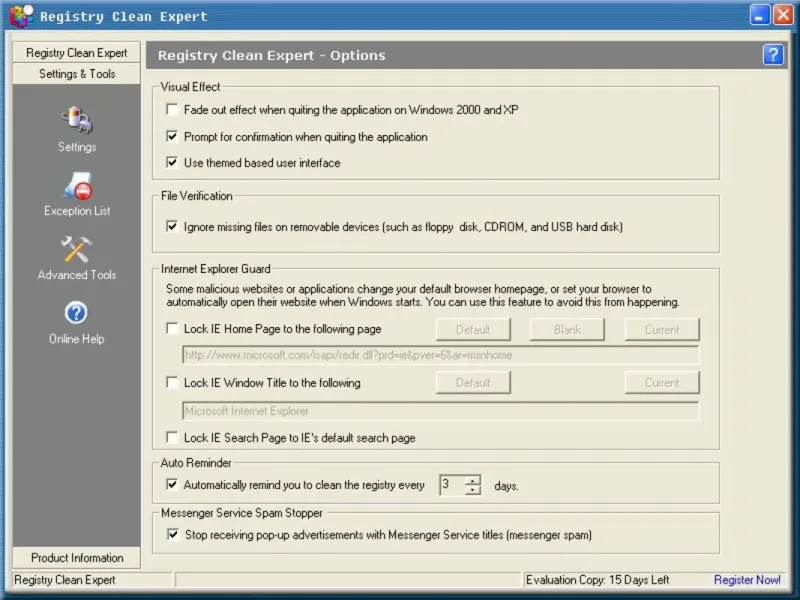Screen dimensions: 800x600
Task: Open the Product Information sidebar tab
Action: tap(77, 558)
